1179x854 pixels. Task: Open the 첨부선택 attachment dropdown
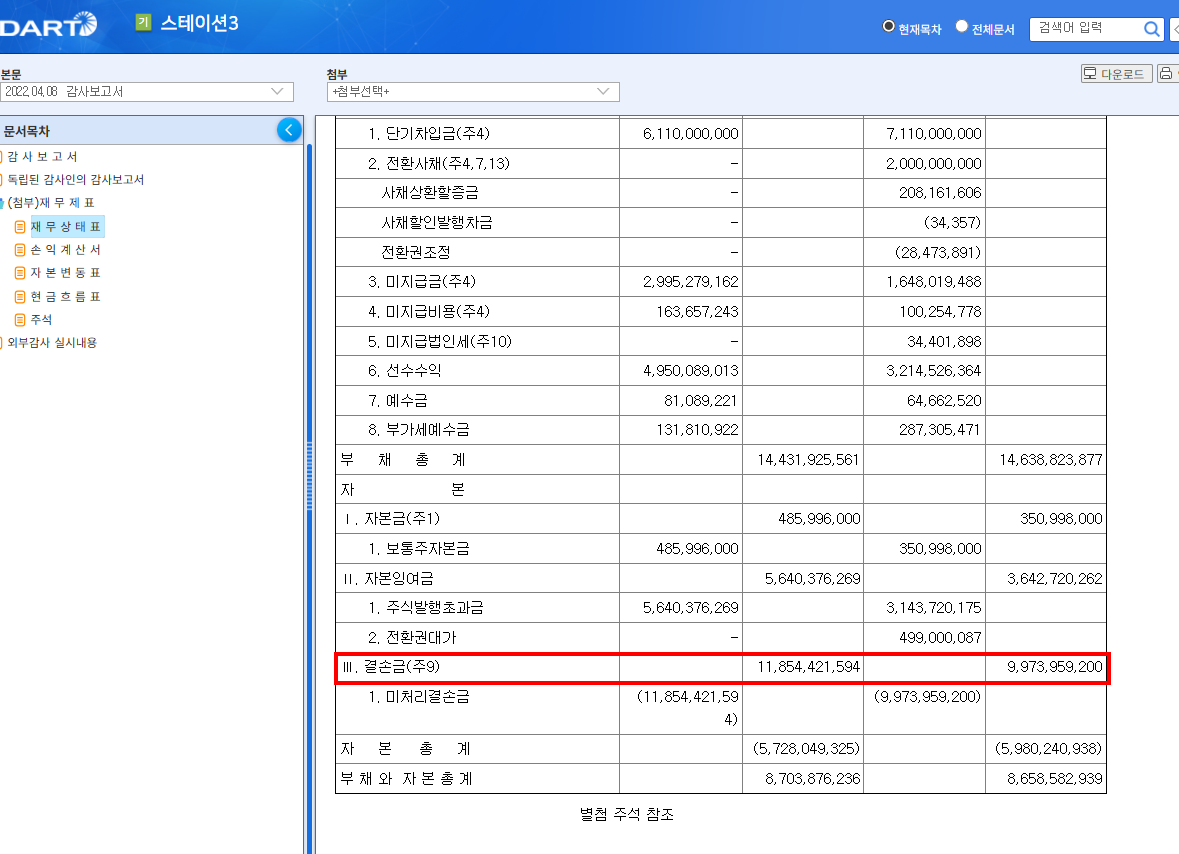pyautogui.click(x=473, y=92)
